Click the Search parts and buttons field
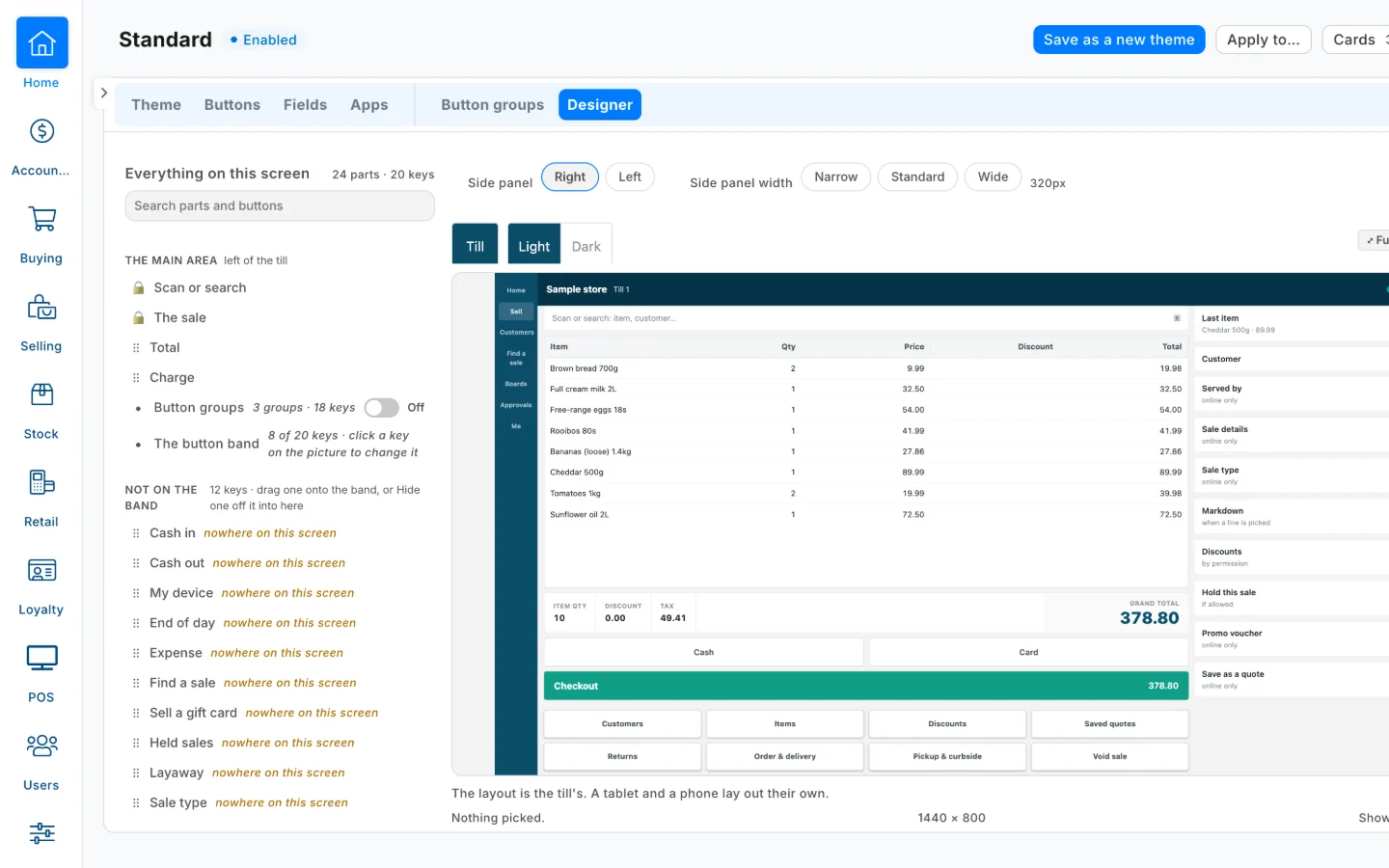The image size is (1389, 868). (x=280, y=206)
